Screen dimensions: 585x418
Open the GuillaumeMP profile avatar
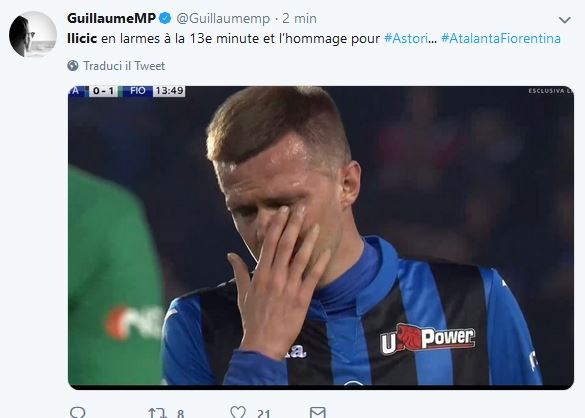click(x=33, y=34)
